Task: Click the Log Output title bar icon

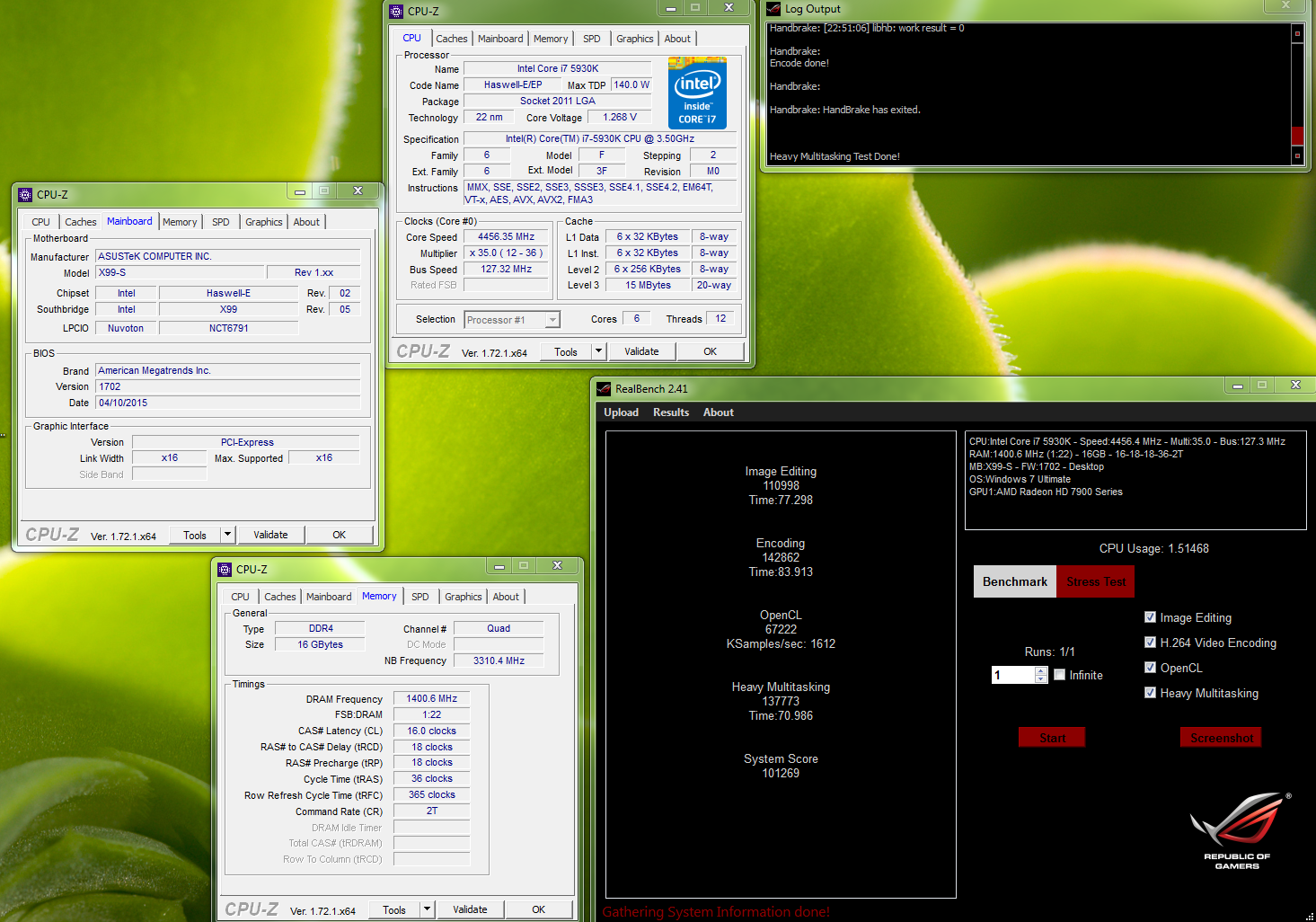Action: point(773,9)
